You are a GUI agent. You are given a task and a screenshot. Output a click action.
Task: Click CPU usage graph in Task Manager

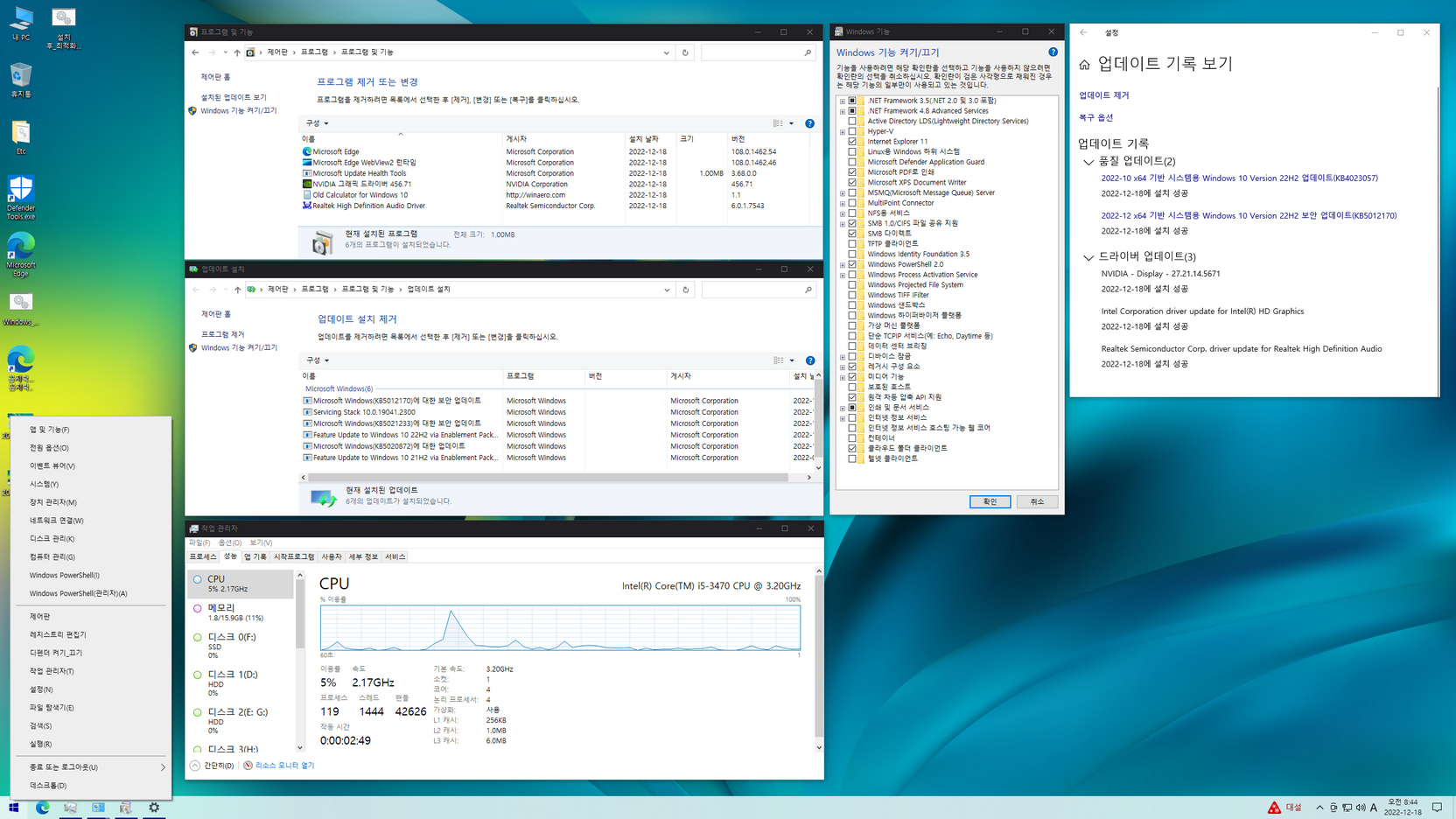(x=560, y=627)
